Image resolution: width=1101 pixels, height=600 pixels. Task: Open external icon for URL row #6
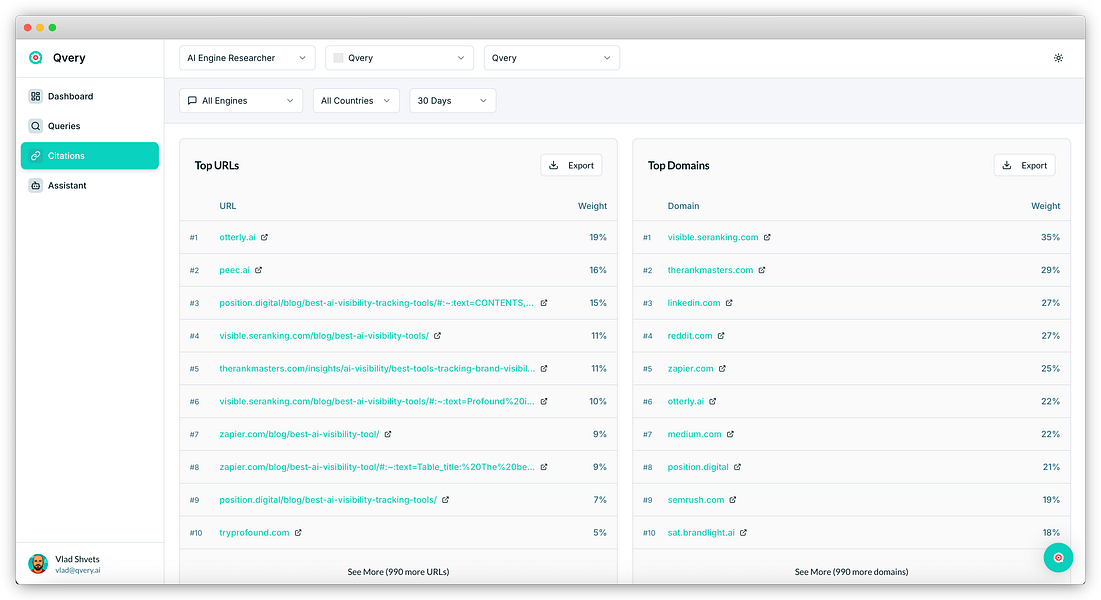coord(544,401)
